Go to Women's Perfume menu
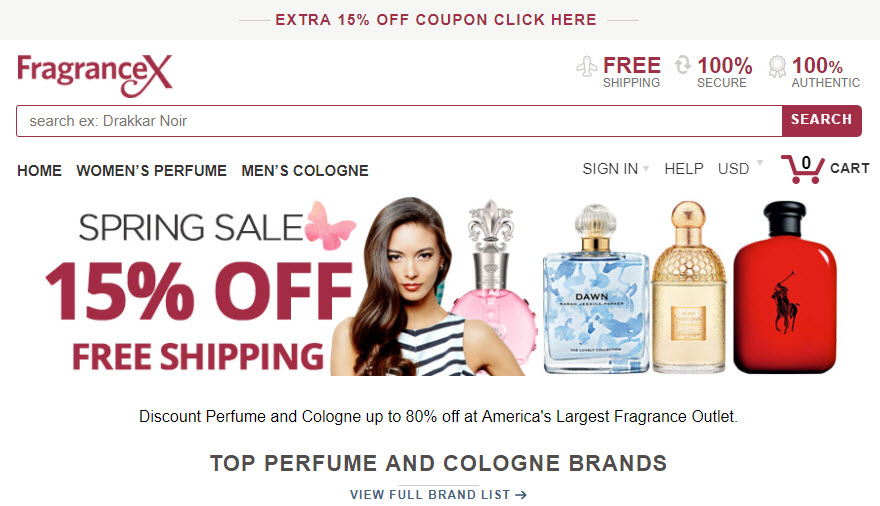The image size is (880, 506). pos(152,171)
